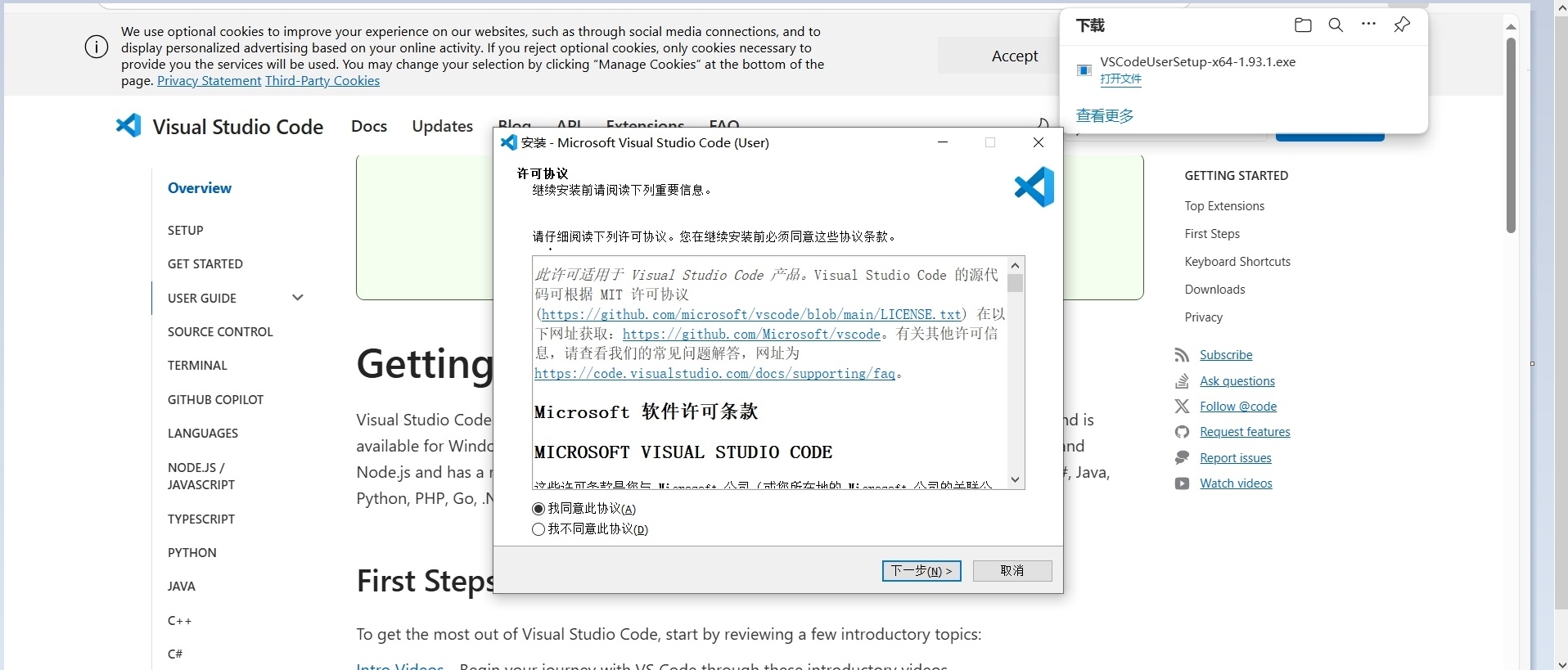Click 取消 button in installer
The width and height of the screenshot is (1568, 670).
coord(1012,571)
